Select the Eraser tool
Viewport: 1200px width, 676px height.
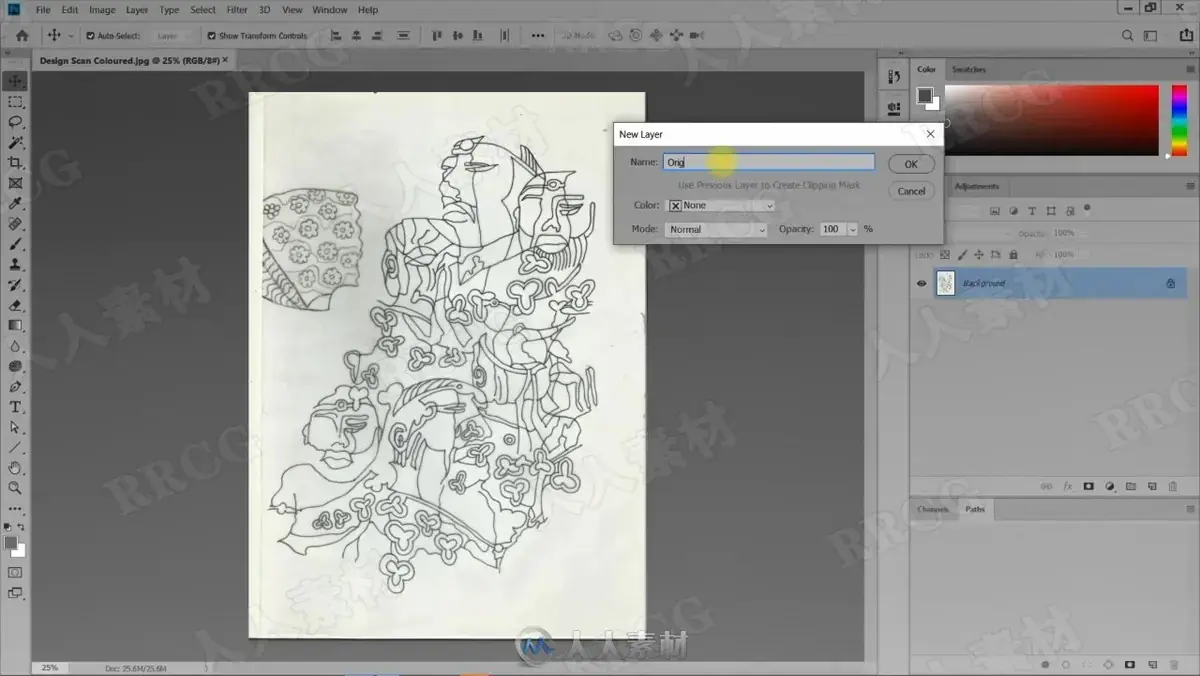pos(15,305)
